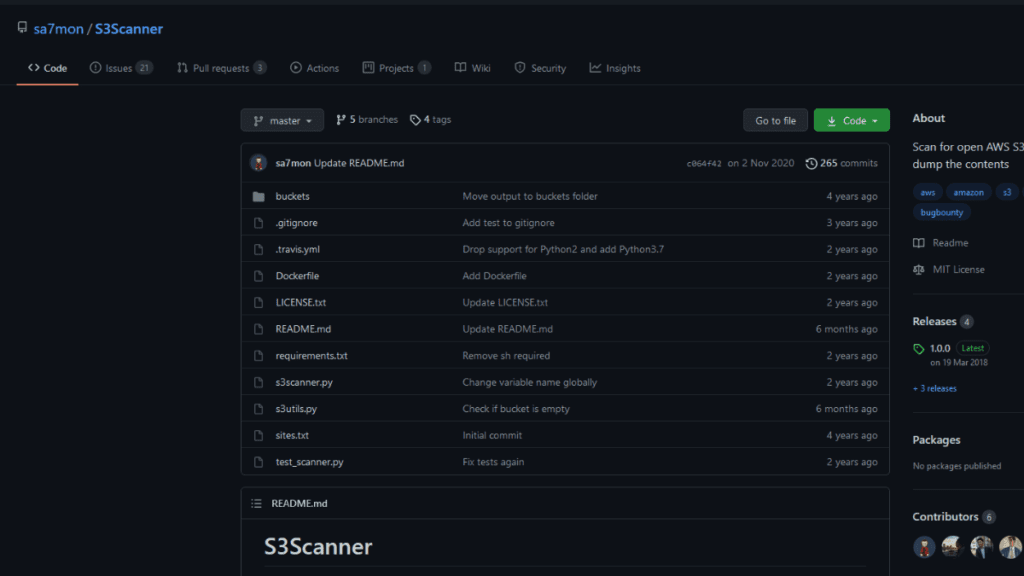Click the Releases heading
This screenshot has height=576, width=1024.
click(x=935, y=321)
